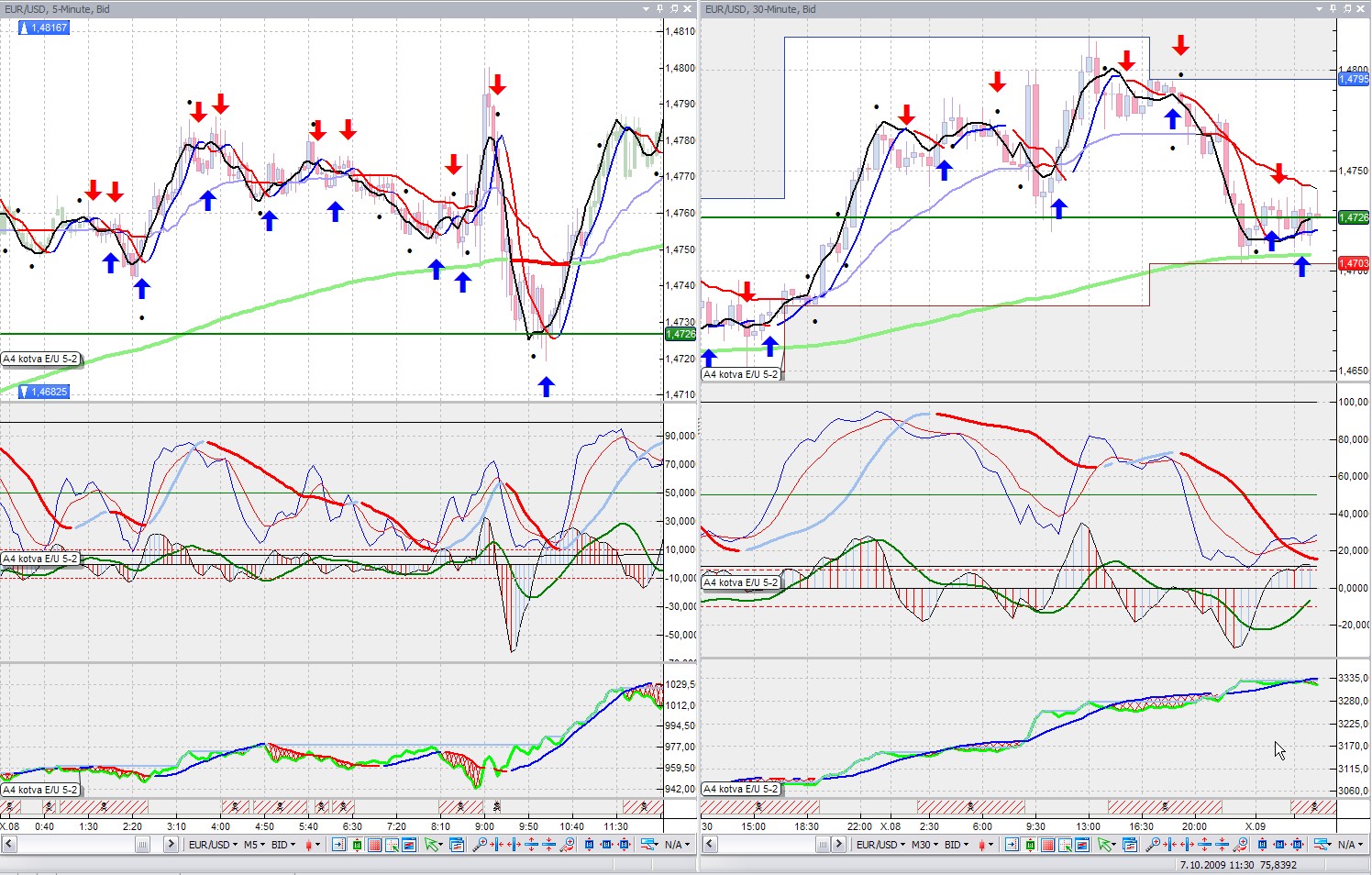This screenshot has width=1372, height=875.
Task: Click vertical fit box icon in the 5-Minute chart toolbar
Action: 590,845
